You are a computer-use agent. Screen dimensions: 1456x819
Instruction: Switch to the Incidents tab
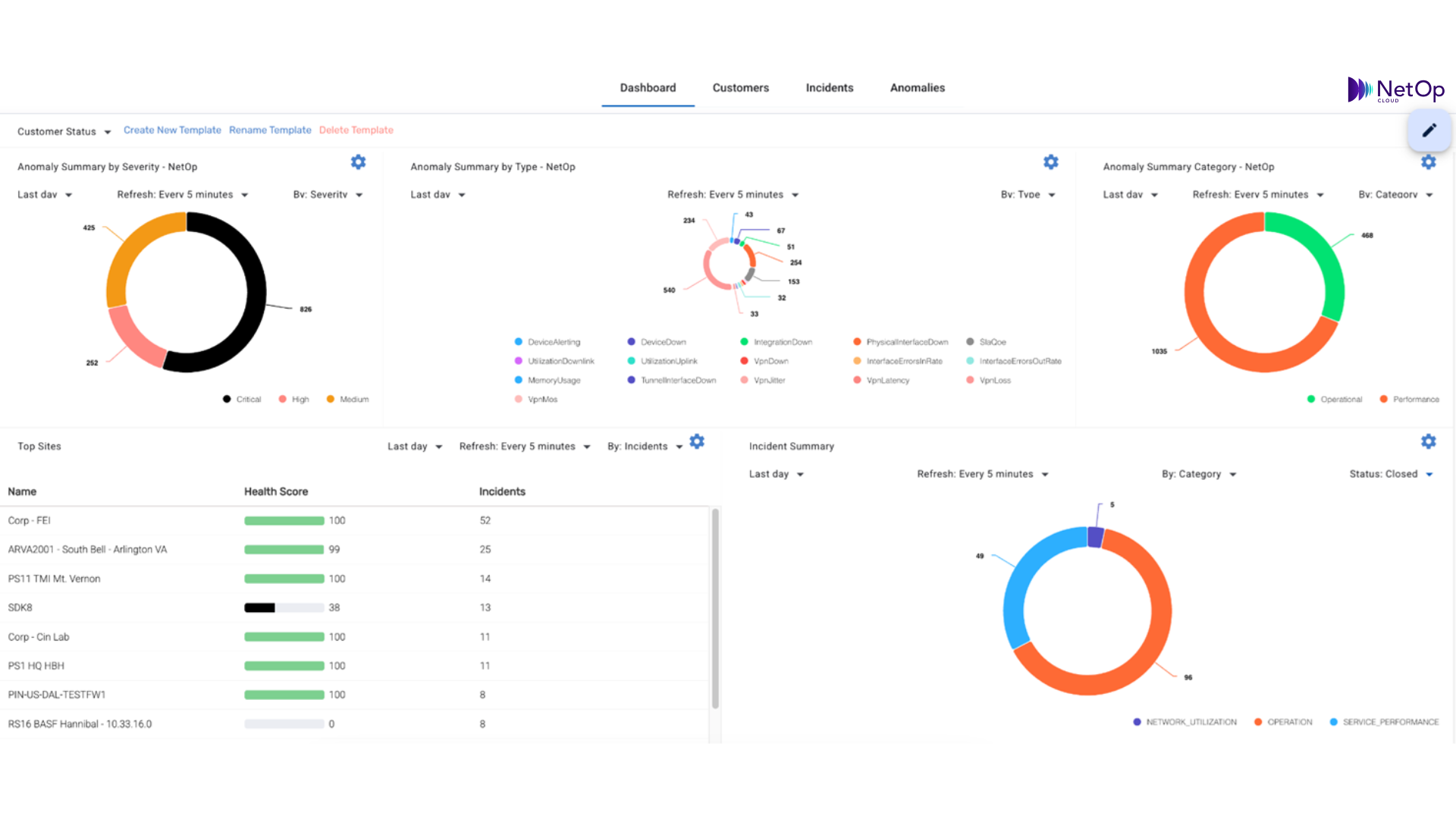tap(829, 88)
